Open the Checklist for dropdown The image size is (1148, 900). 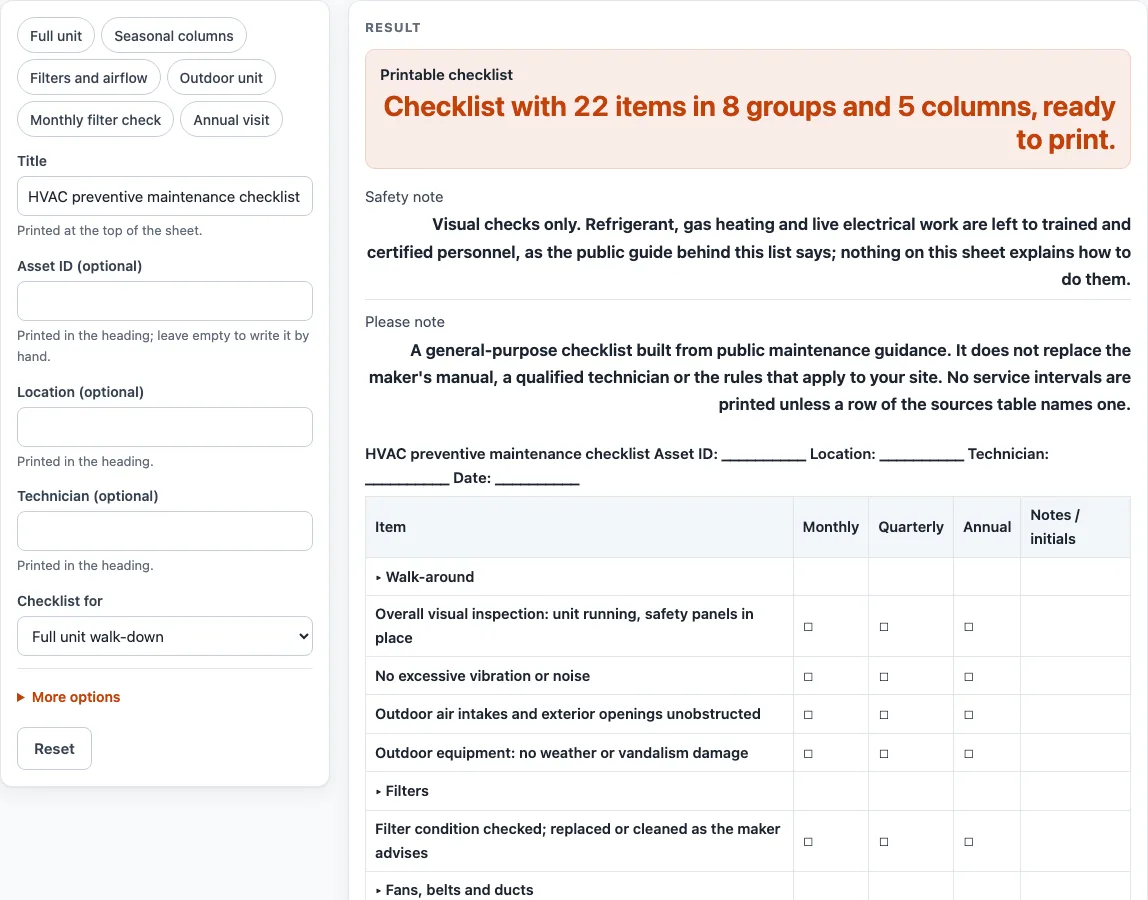pyautogui.click(x=165, y=636)
